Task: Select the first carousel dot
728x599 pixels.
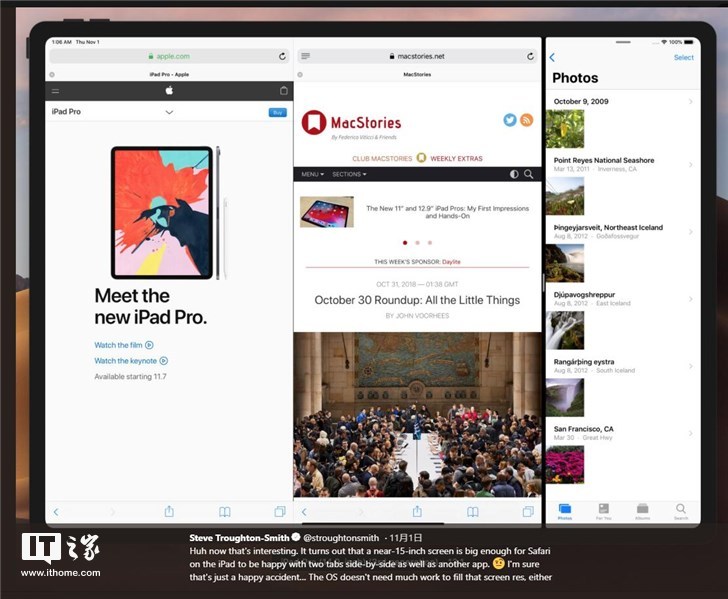Action: coord(405,242)
